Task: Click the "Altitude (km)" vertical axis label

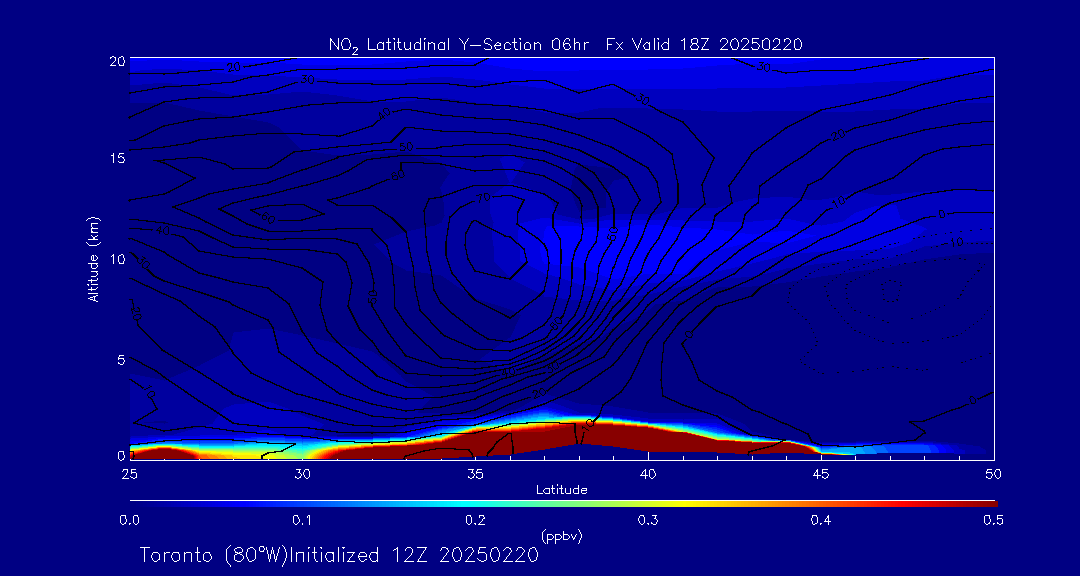Action: pyautogui.click(x=93, y=259)
